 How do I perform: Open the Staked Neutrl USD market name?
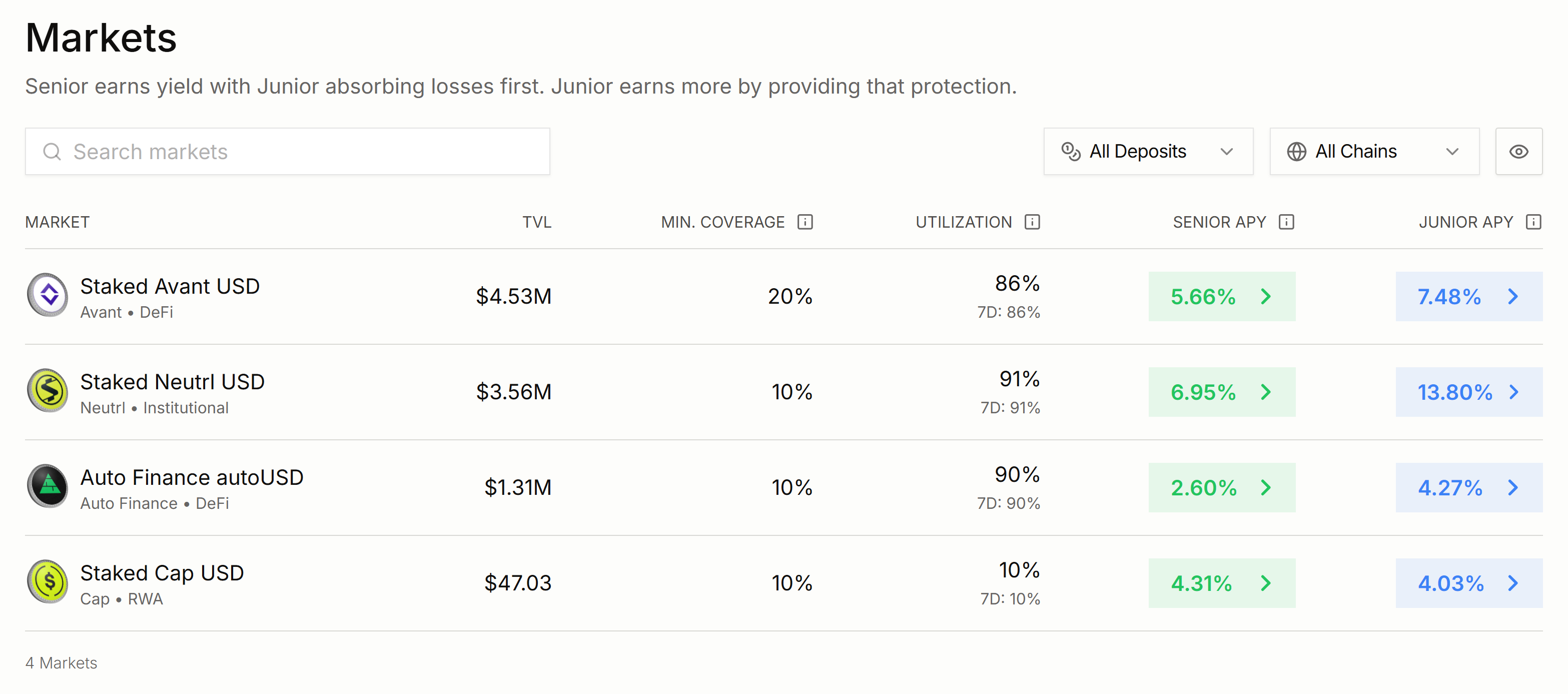coord(172,382)
